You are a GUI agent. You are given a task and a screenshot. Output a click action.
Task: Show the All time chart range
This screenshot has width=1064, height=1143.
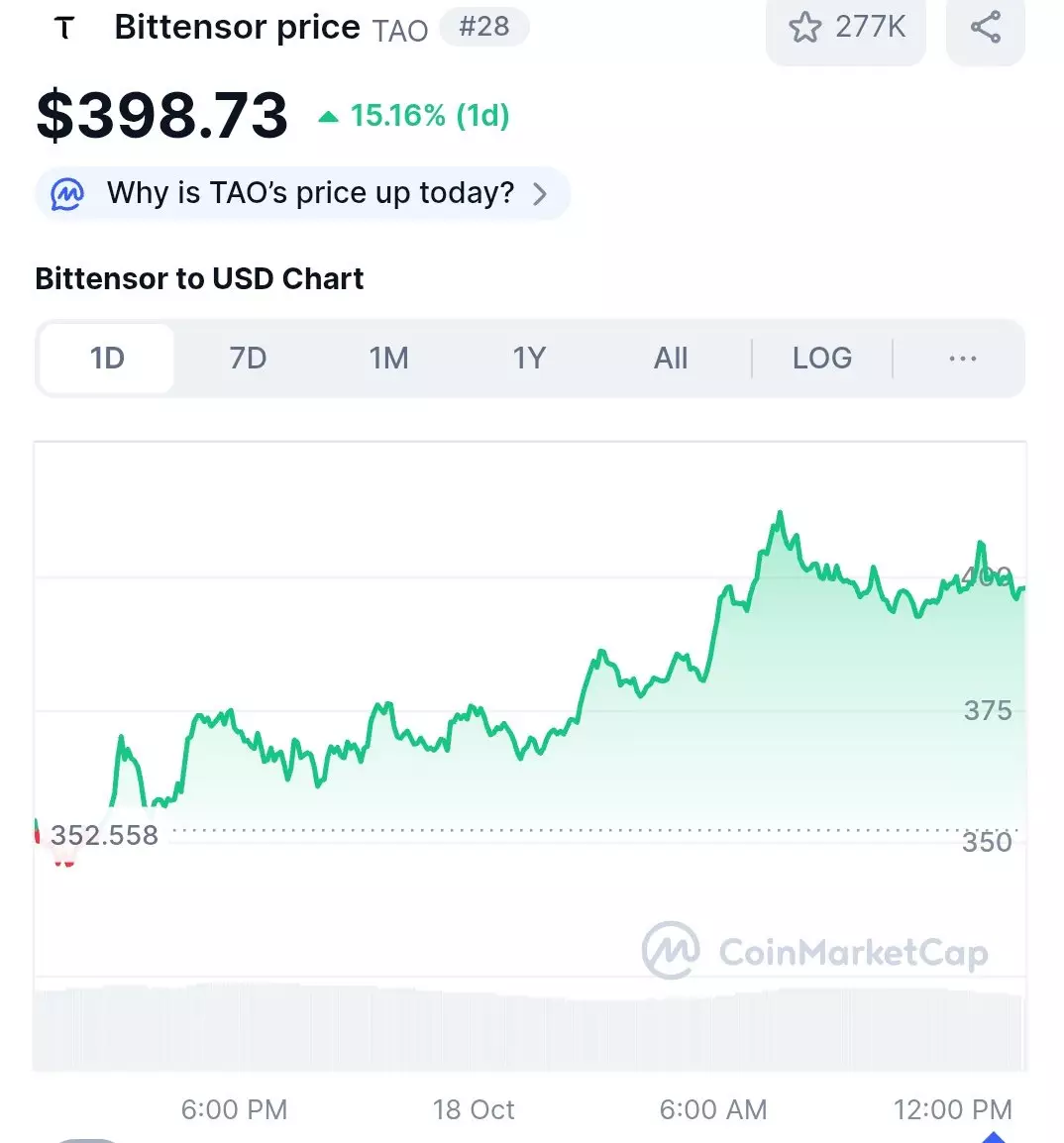(671, 358)
